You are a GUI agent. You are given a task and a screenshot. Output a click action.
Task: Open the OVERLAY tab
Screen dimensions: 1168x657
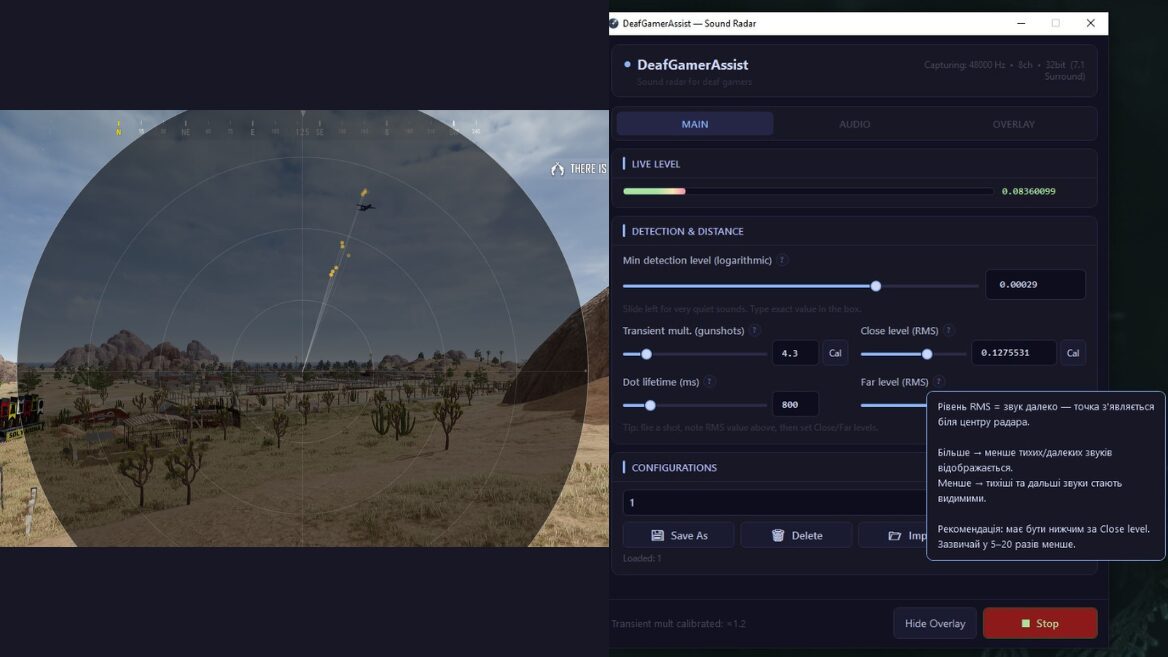[1013, 124]
